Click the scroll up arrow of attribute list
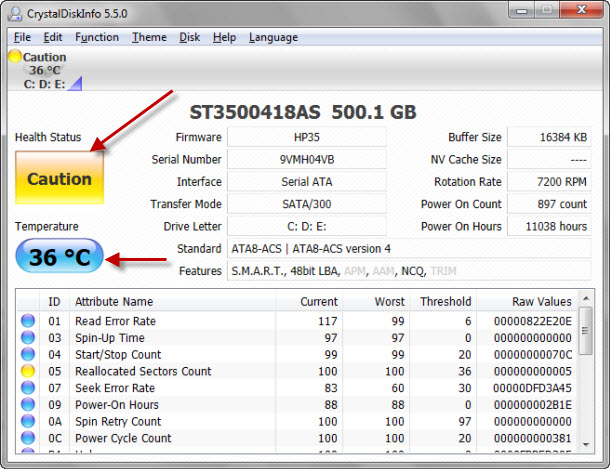The height and width of the screenshot is (469, 610). tap(586, 299)
